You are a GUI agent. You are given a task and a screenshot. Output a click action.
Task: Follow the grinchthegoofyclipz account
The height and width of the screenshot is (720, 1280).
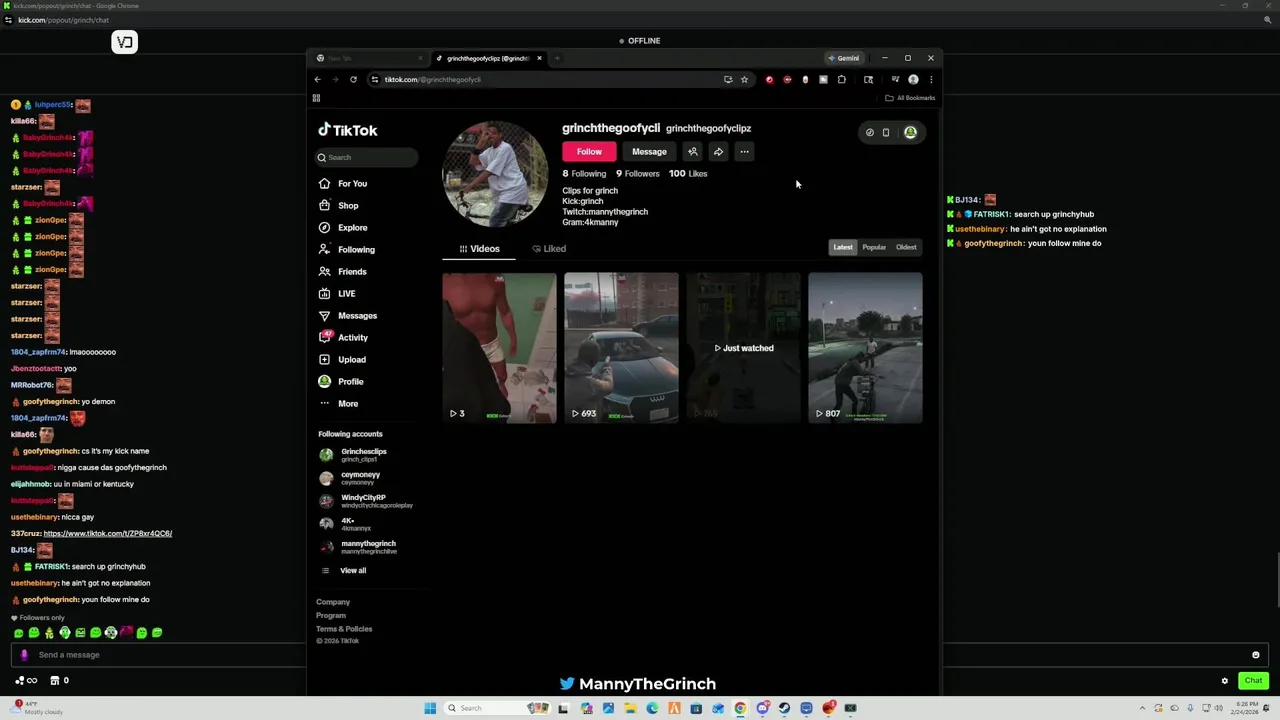(x=589, y=152)
